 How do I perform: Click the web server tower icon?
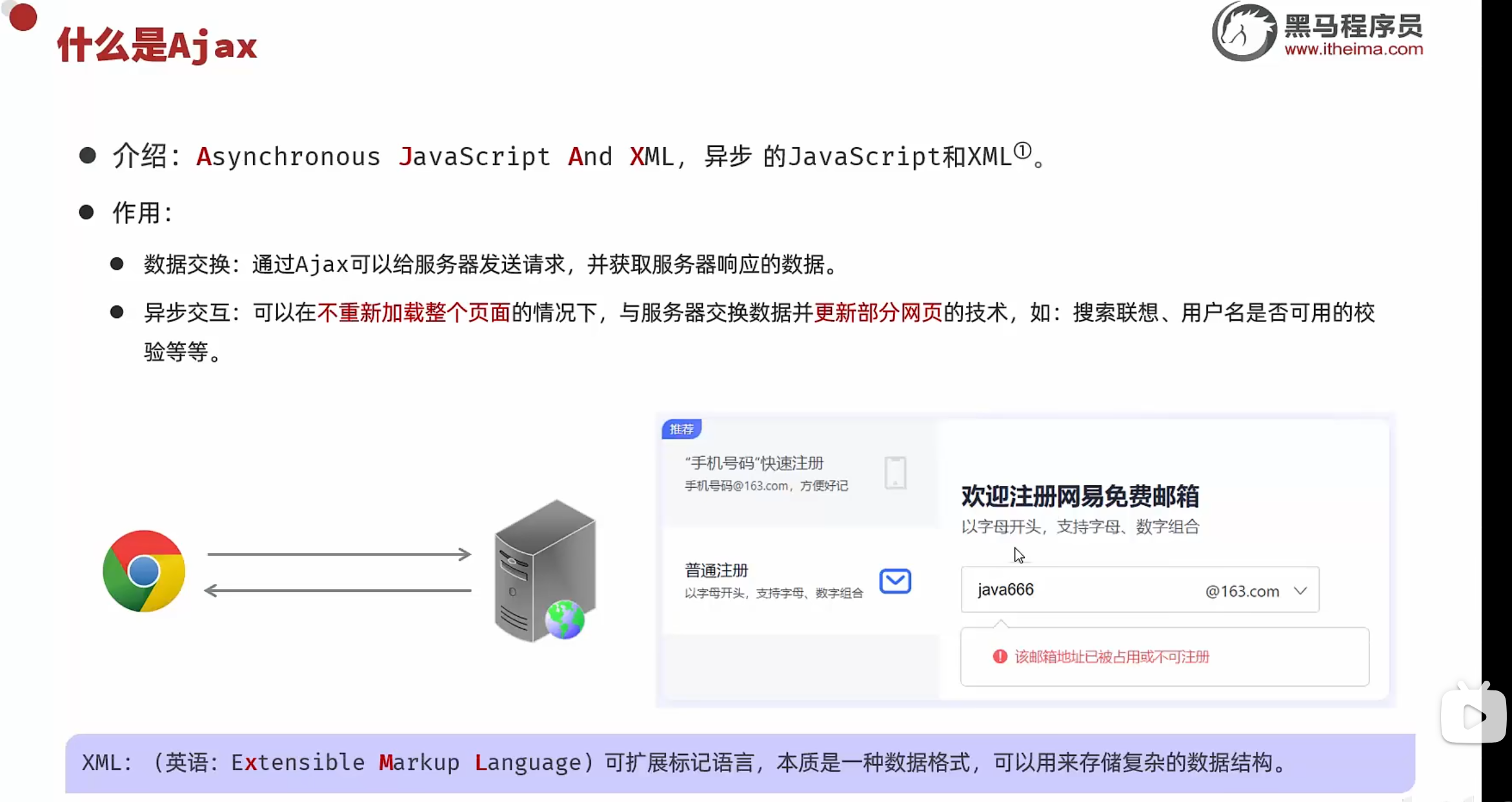click(x=544, y=570)
